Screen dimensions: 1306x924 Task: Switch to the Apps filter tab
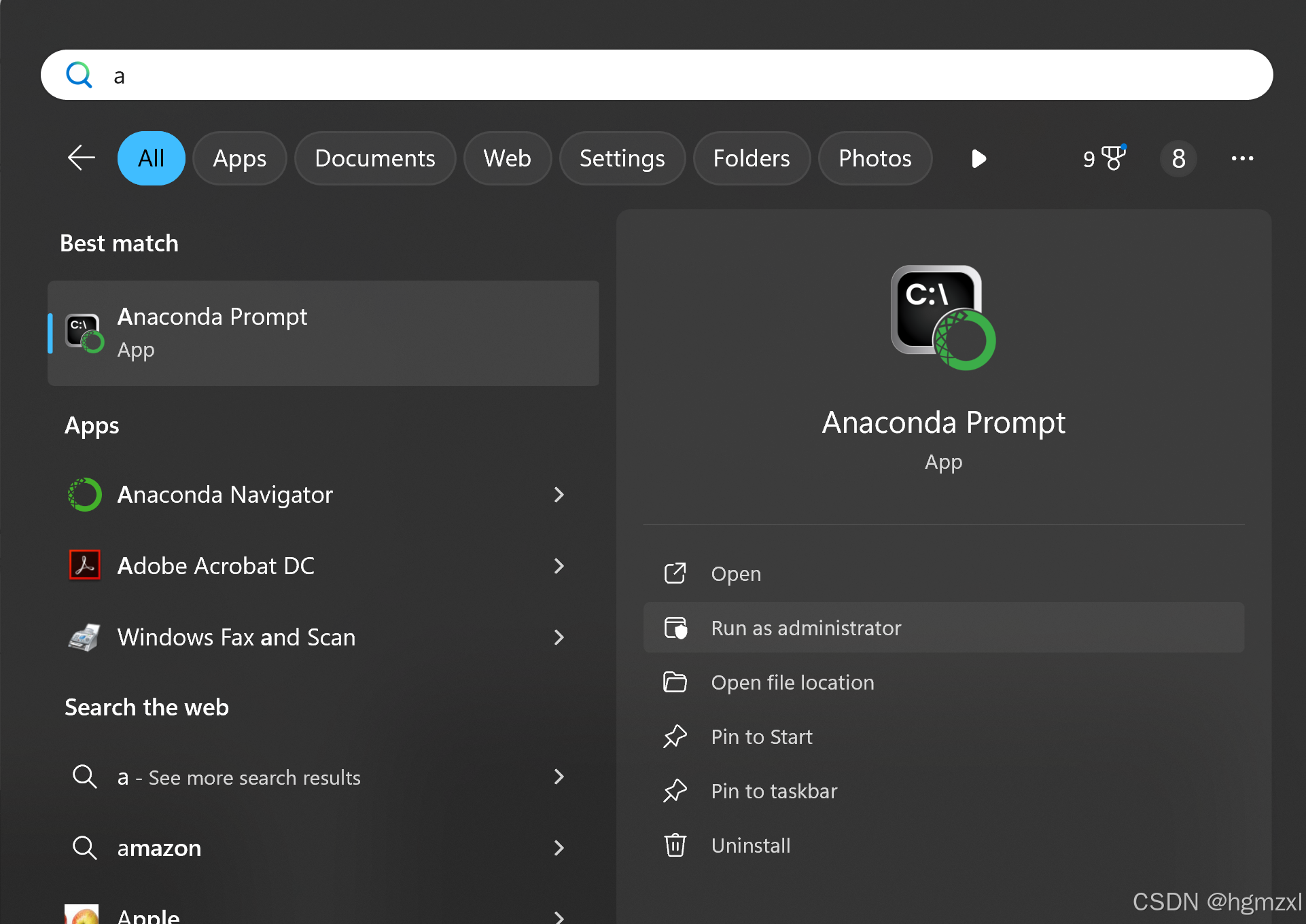239,158
